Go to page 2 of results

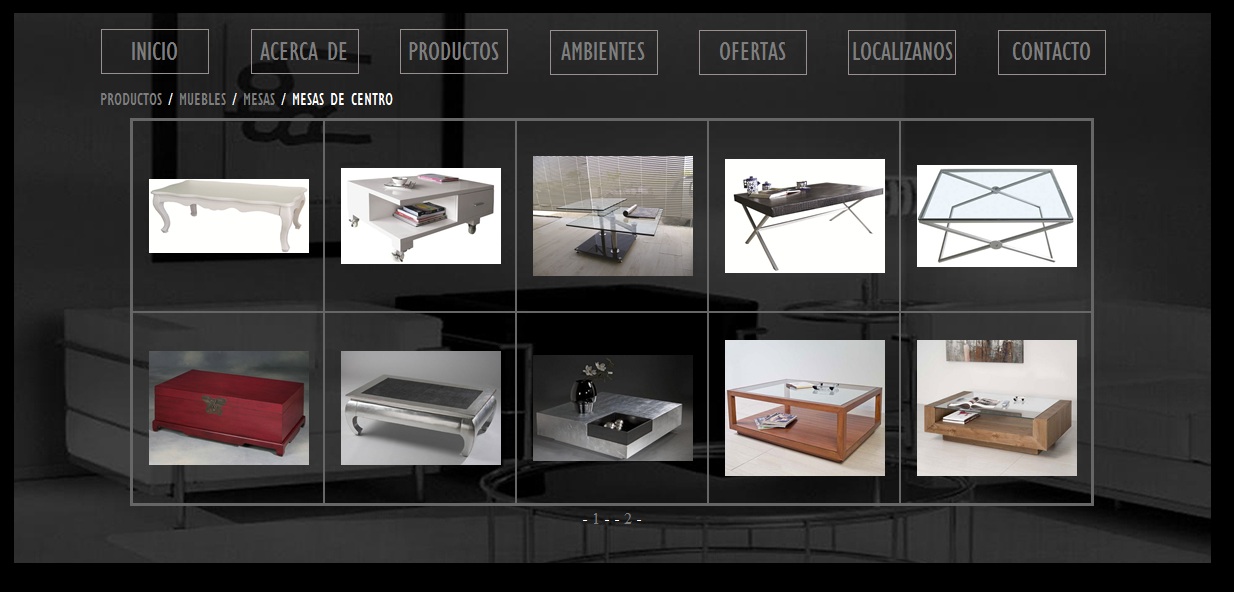[x=628, y=519]
